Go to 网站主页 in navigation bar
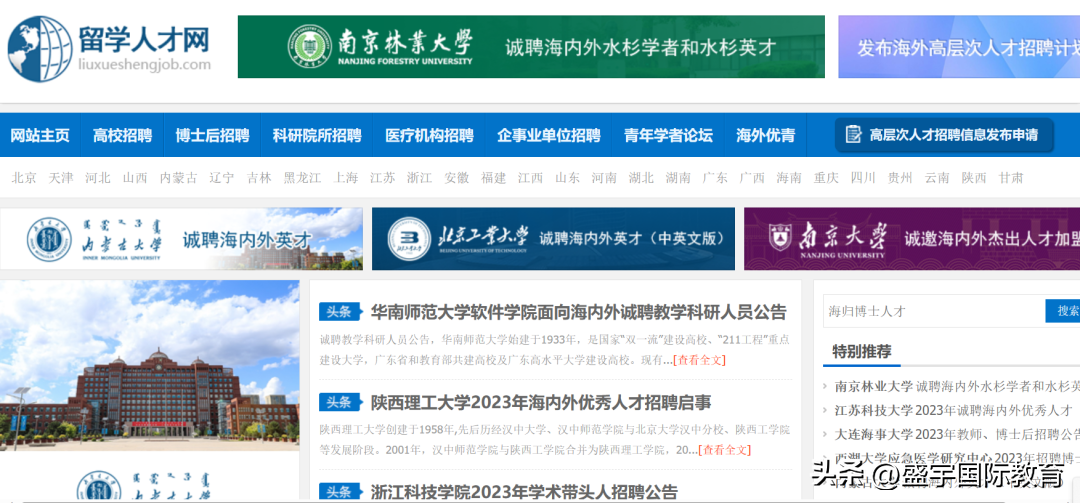This screenshot has width=1080, height=503. pyautogui.click(x=40, y=135)
